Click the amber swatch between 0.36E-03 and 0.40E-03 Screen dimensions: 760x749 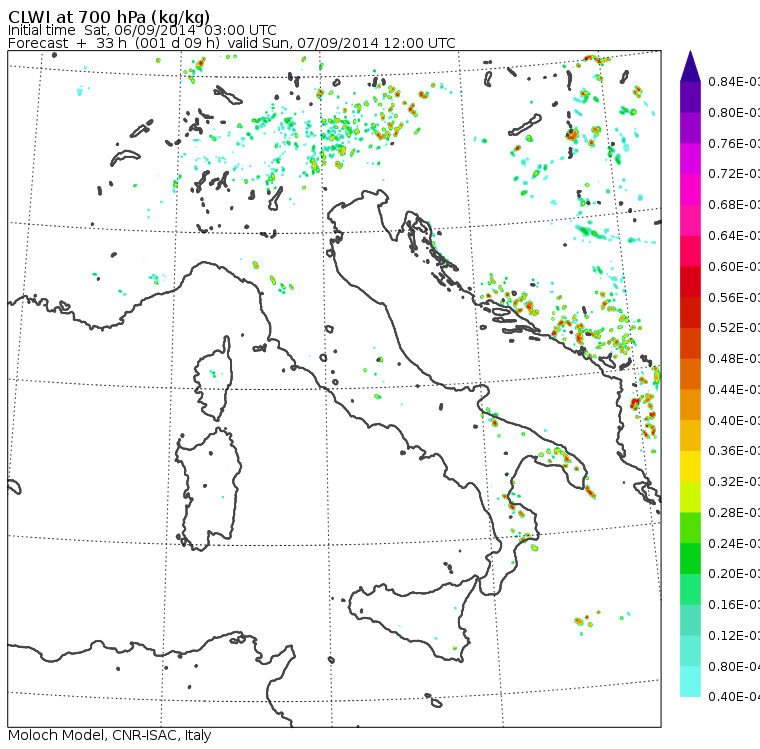pos(690,436)
